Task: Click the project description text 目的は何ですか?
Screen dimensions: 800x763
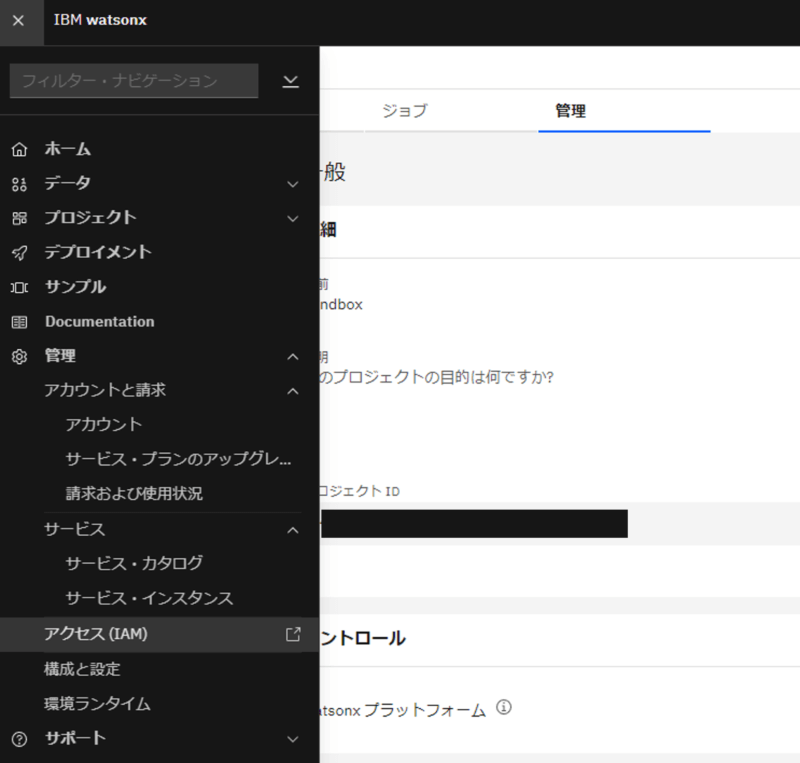Action: [497, 378]
